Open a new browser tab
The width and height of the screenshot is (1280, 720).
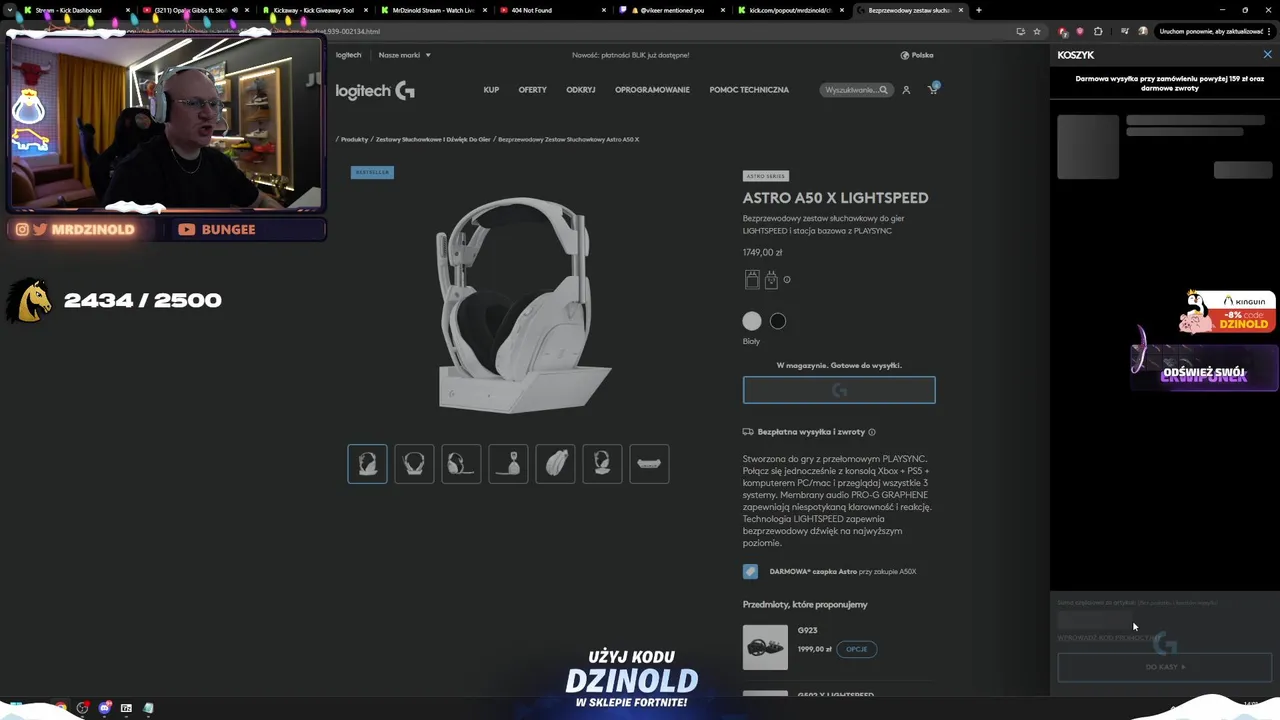(x=978, y=10)
